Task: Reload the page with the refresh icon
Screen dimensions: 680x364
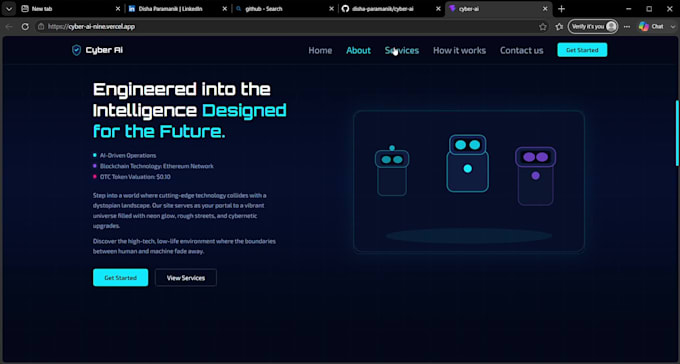Action: click(x=25, y=26)
